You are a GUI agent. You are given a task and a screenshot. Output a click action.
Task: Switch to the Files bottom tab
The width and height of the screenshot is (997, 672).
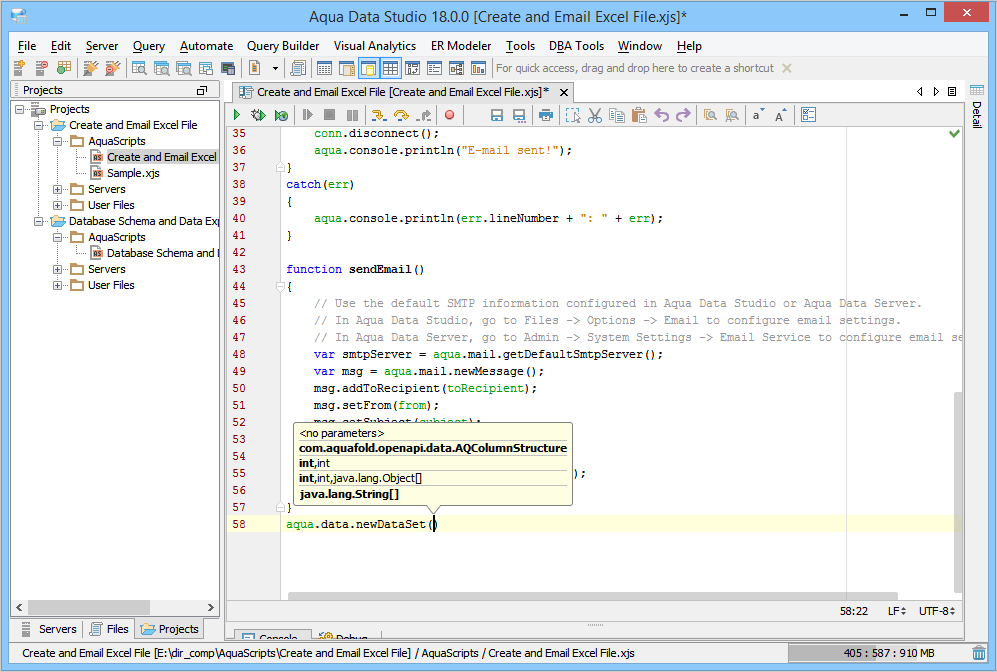coord(109,629)
